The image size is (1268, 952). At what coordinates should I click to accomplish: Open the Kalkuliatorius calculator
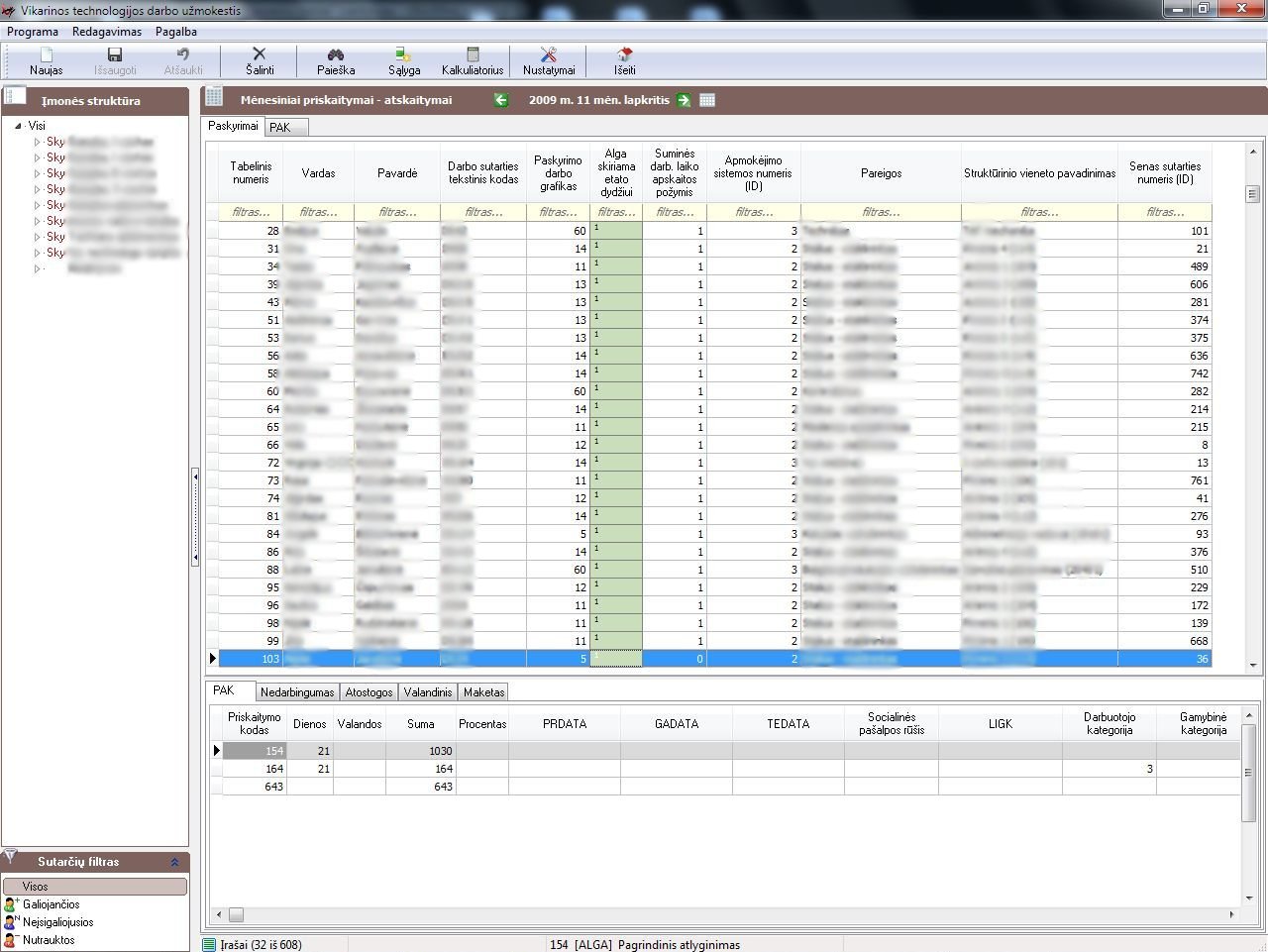pos(473,61)
